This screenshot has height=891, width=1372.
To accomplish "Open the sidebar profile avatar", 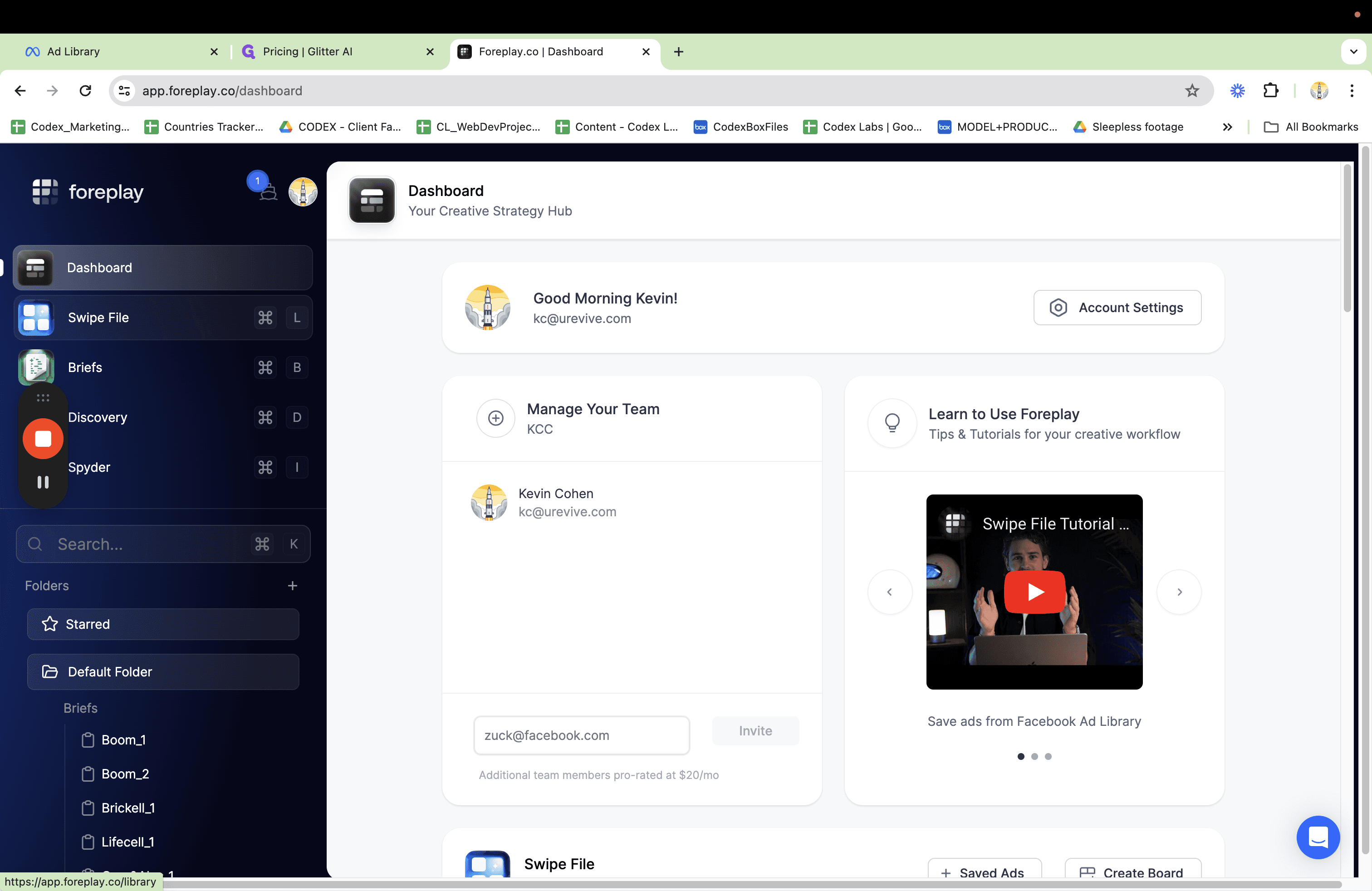I will (x=303, y=191).
